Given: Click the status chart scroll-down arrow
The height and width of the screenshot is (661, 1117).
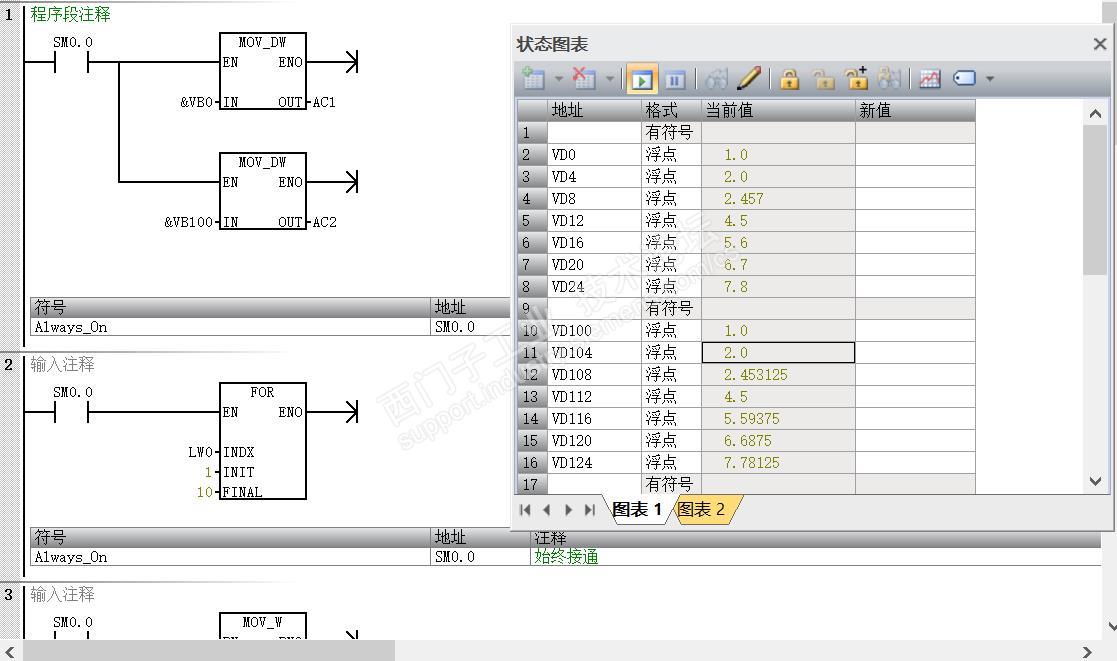Looking at the screenshot, I should coord(1096,482).
